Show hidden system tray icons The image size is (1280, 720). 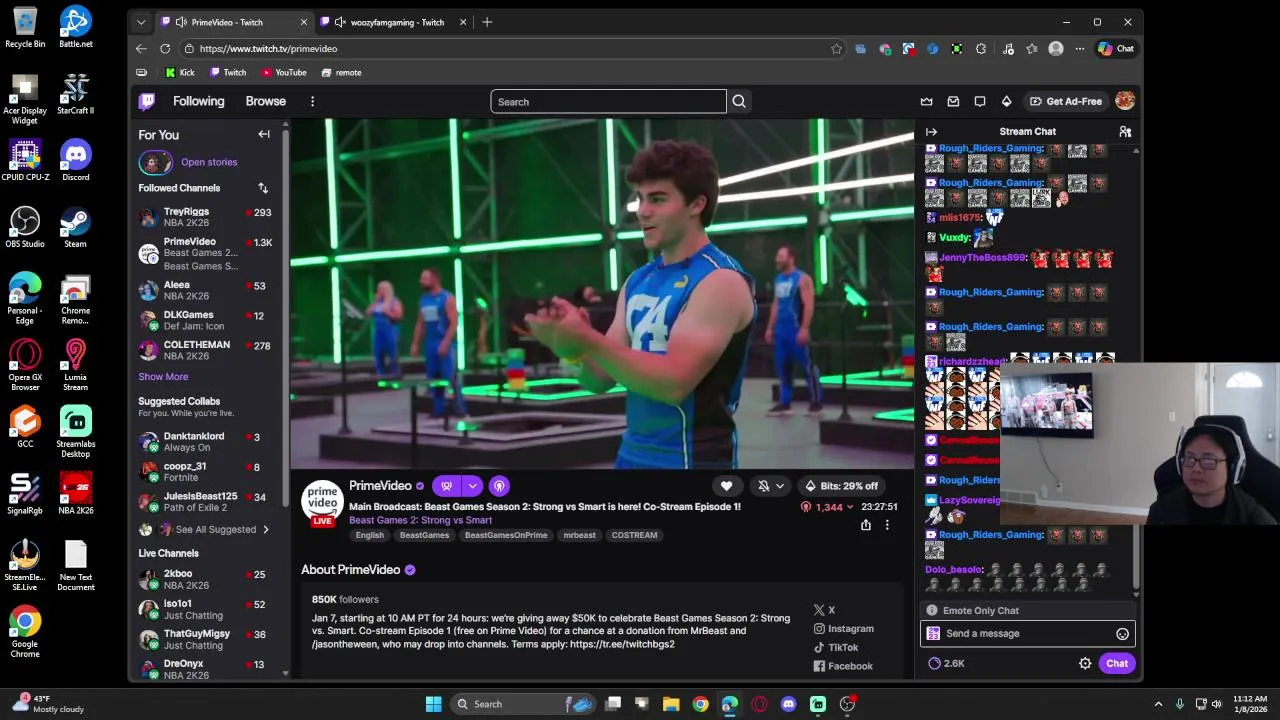click(1158, 704)
